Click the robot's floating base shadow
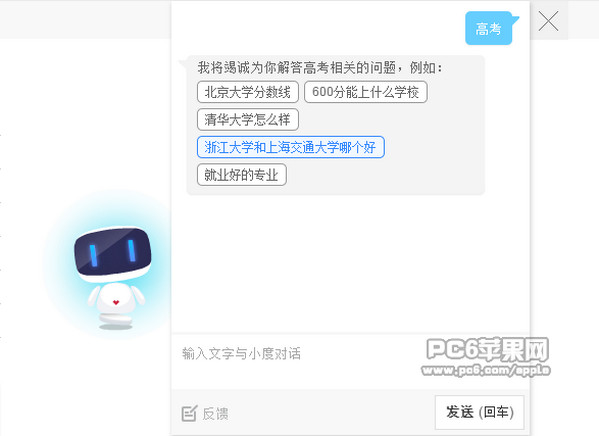599x436 pixels. (x=116, y=327)
